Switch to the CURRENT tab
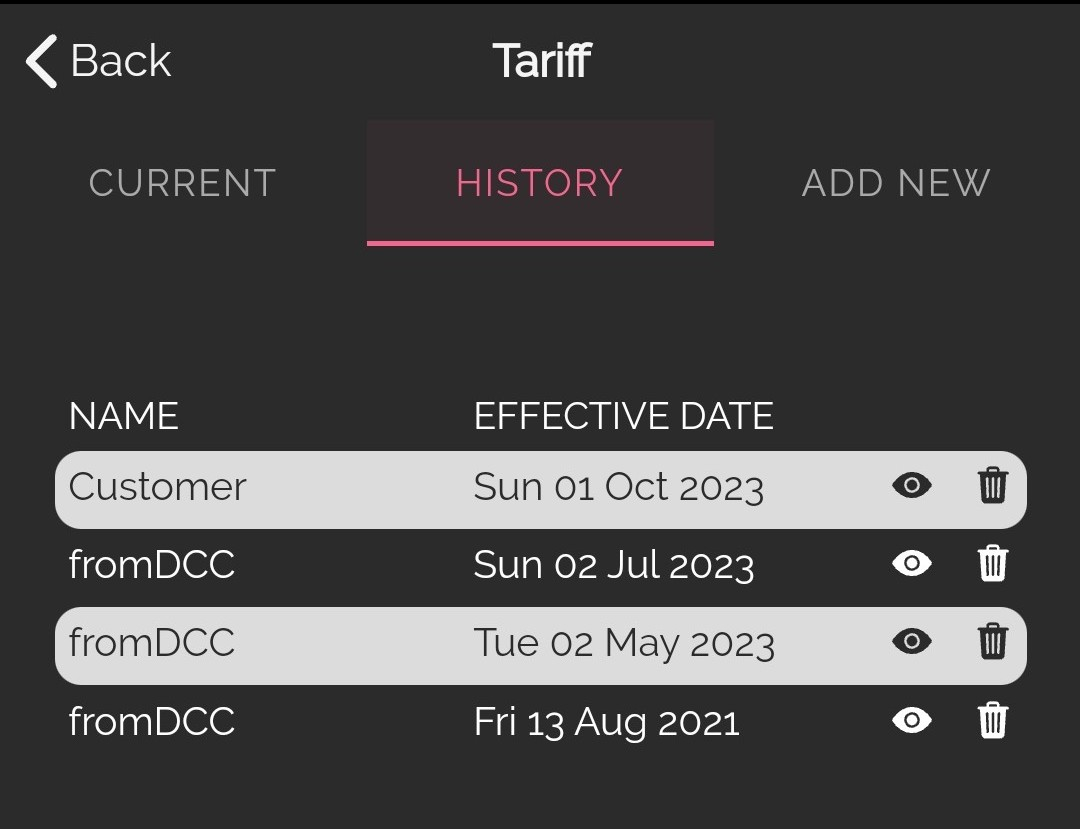 coord(183,183)
